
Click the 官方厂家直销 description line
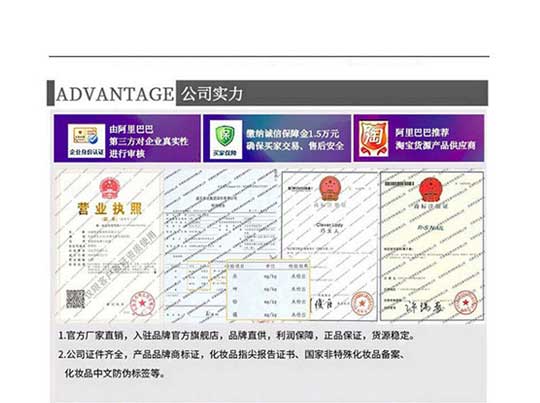(x=237, y=335)
